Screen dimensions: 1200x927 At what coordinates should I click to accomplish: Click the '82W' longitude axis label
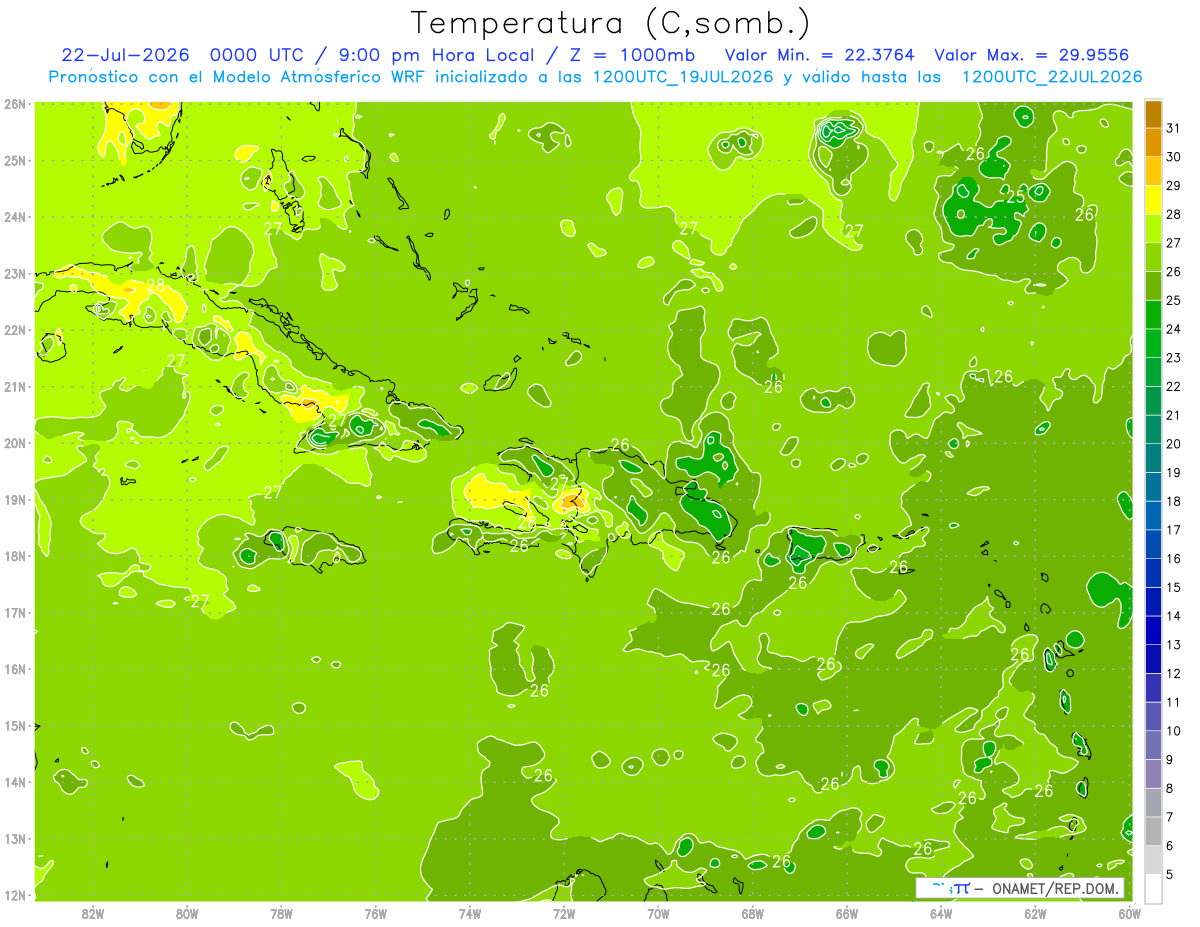93,913
